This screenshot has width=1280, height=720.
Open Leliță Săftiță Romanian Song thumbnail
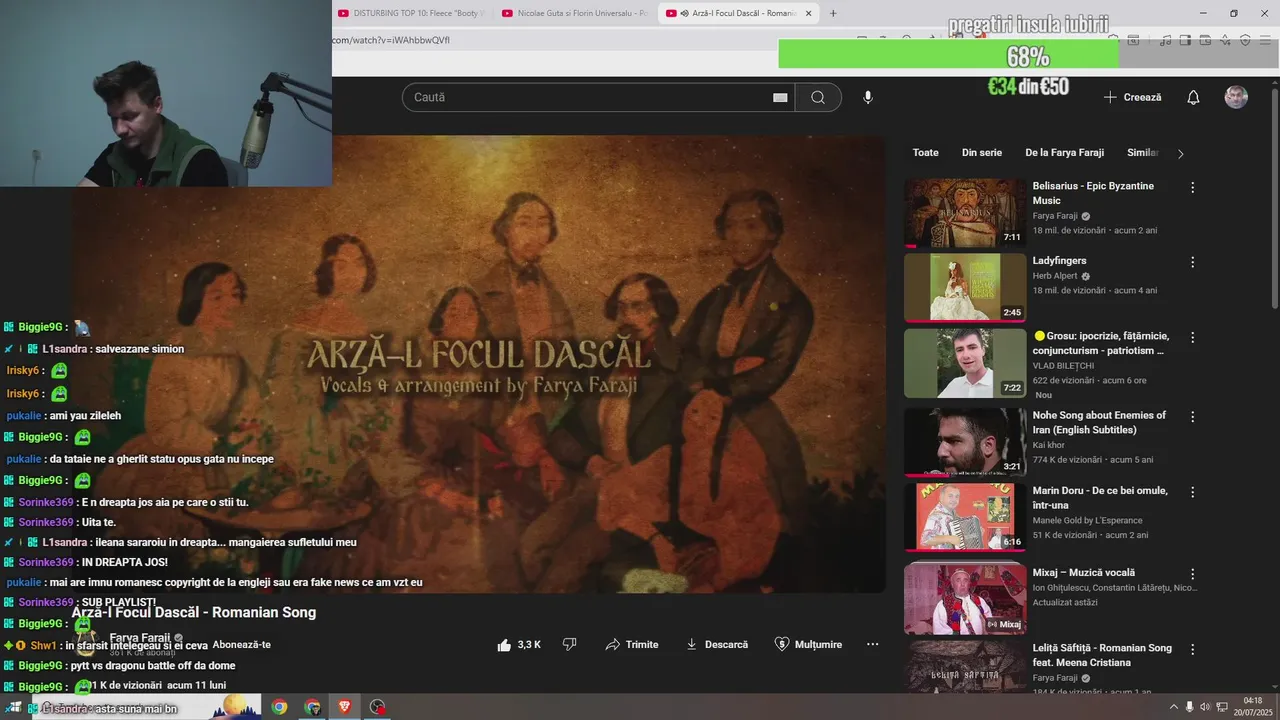[x=965, y=667]
